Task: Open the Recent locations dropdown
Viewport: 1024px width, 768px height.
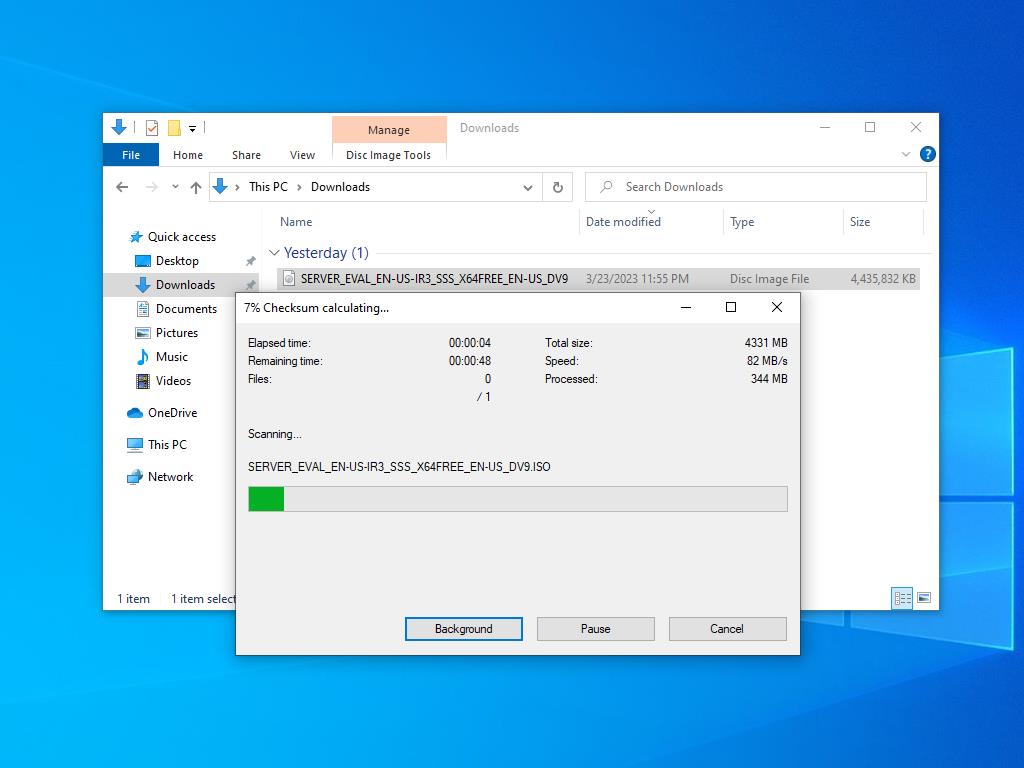Action: pos(175,187)
